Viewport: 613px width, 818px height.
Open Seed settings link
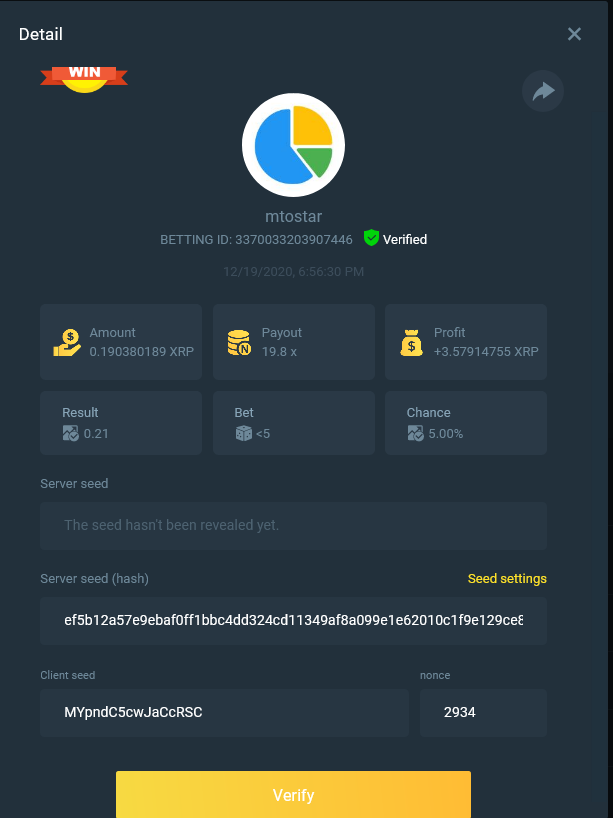tap(507, 579)
